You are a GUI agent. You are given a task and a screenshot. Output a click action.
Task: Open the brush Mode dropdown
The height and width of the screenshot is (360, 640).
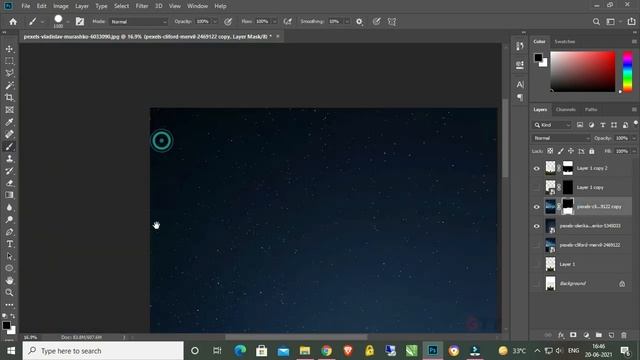click(x=139, y=22)
